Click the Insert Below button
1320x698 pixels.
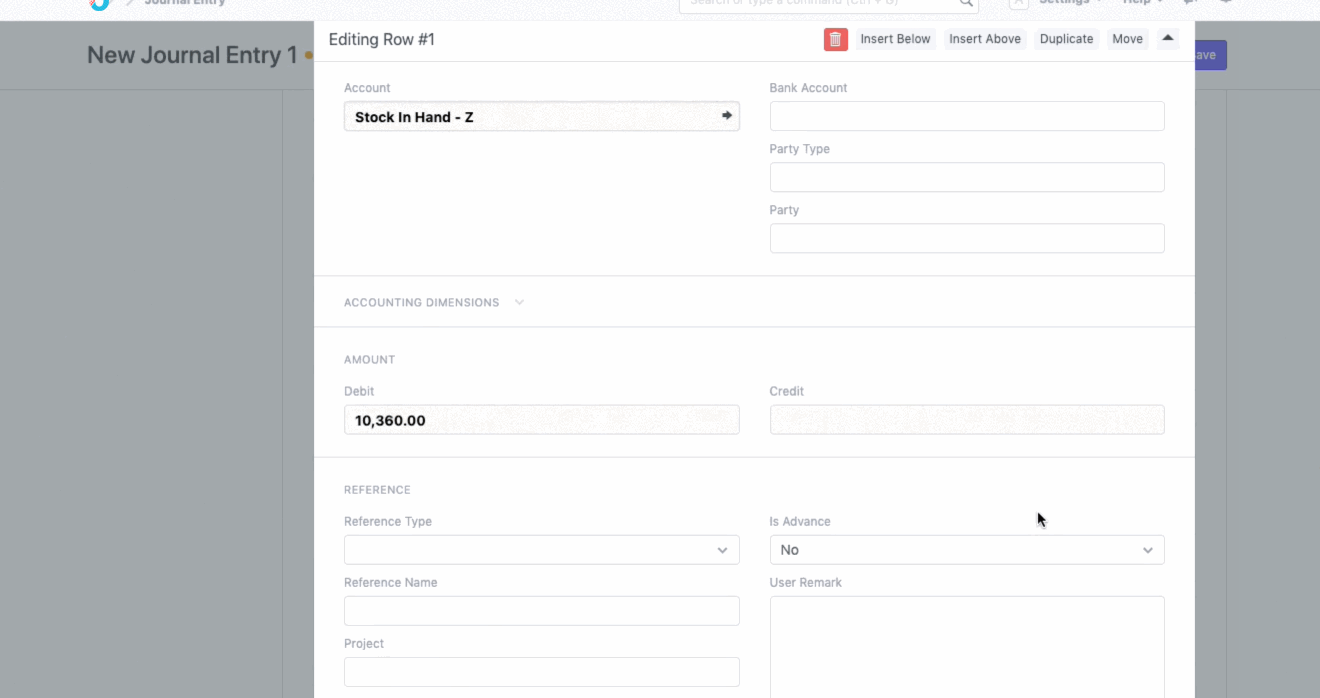[x=895, y=39]
